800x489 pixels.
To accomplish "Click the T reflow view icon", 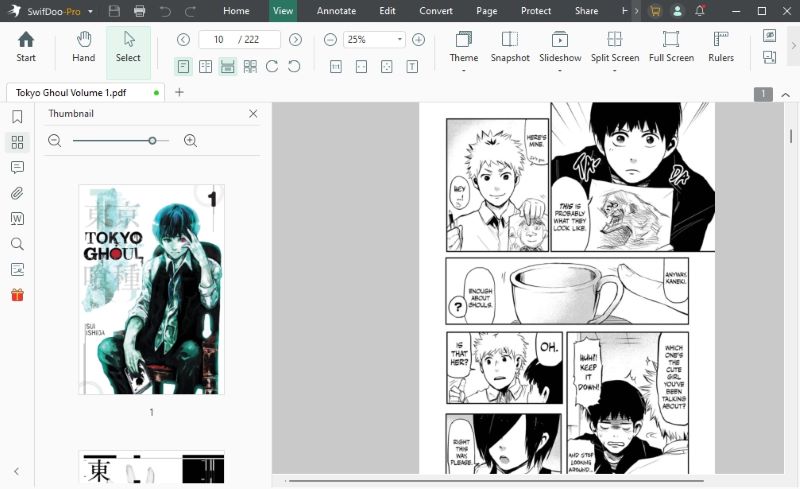I will coord(412,67).
